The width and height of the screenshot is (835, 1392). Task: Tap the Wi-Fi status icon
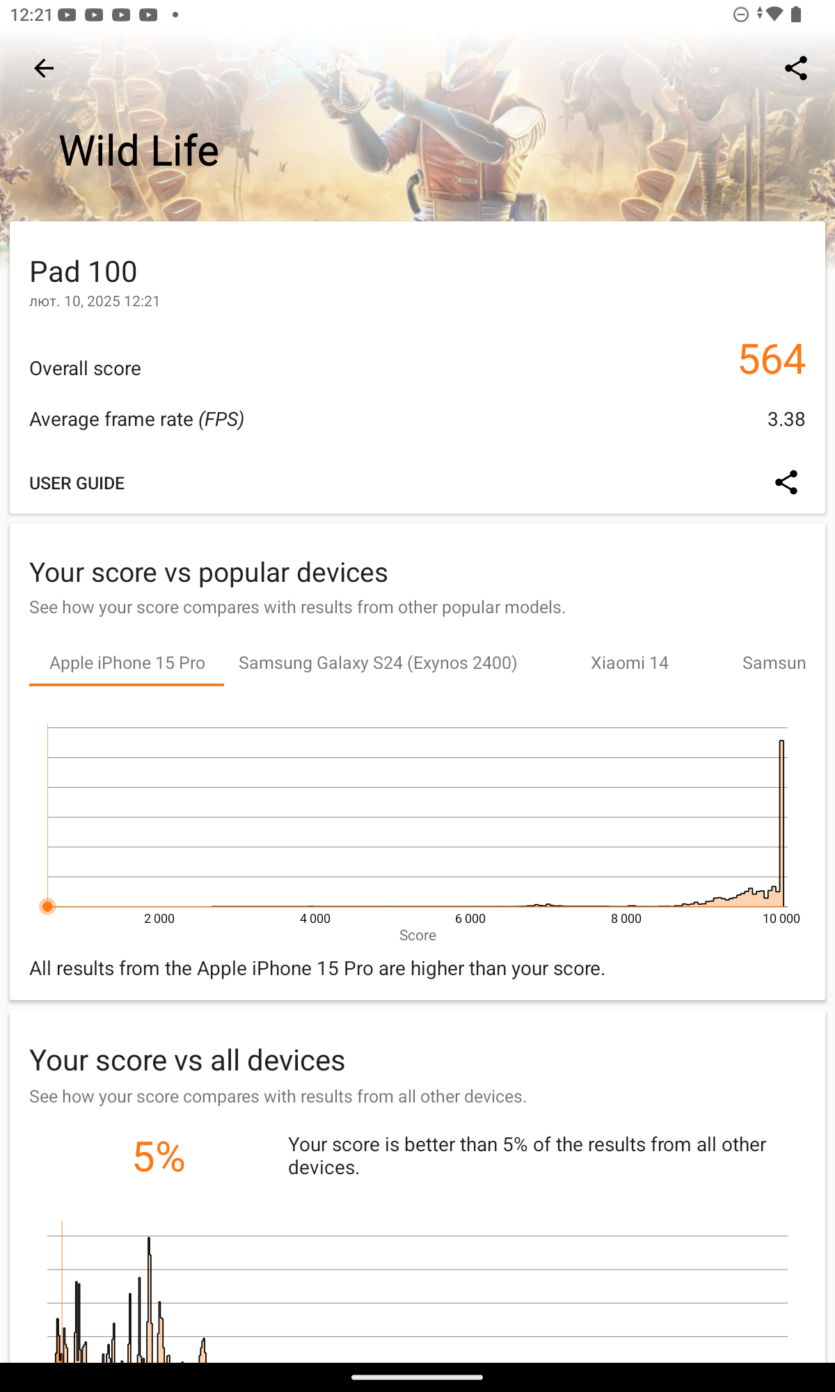(773, 14)
